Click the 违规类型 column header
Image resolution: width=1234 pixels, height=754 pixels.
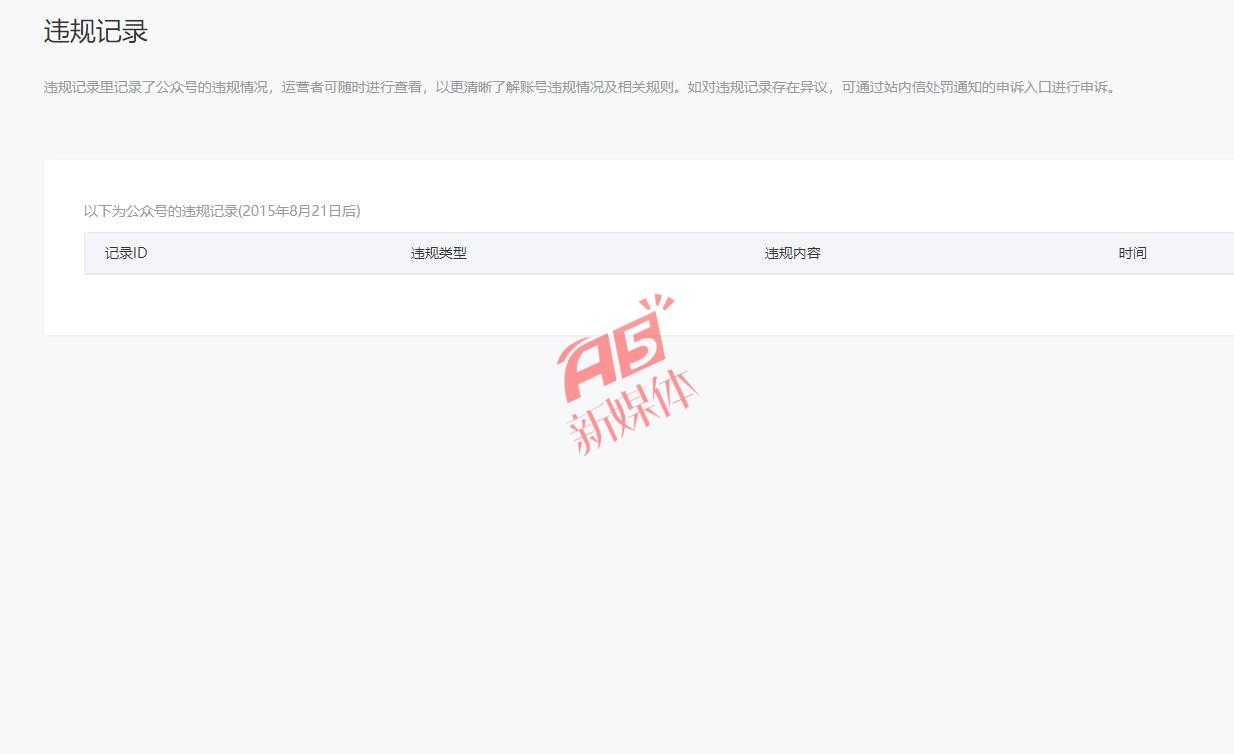click(439, 254)
